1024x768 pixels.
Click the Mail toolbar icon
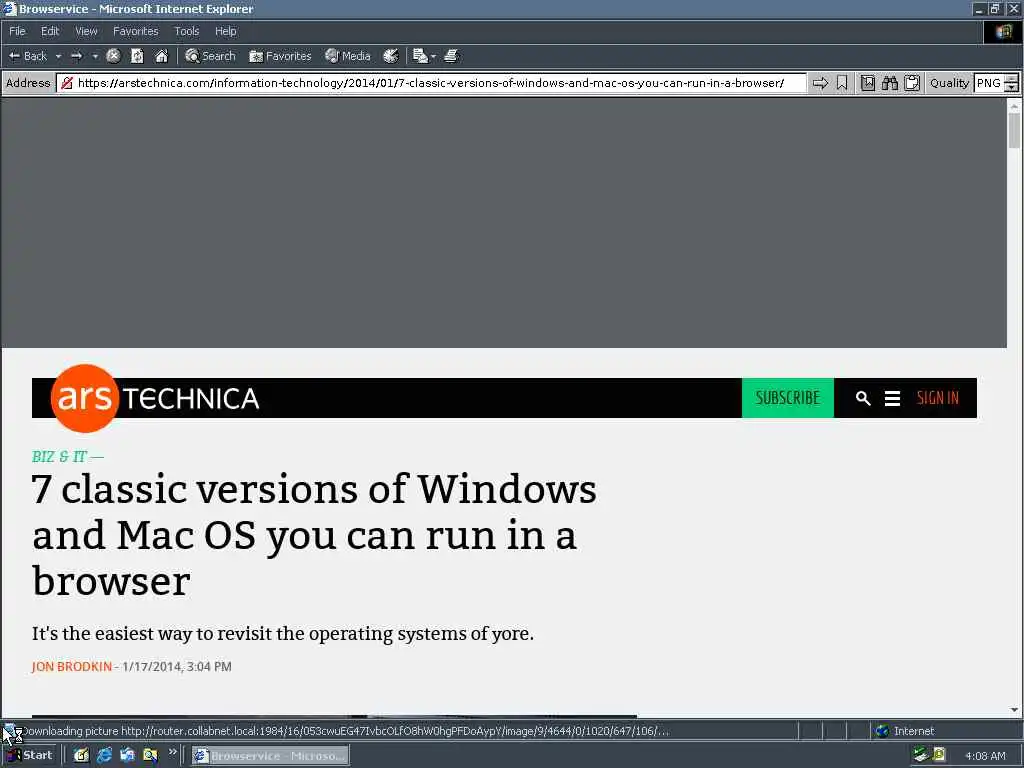pos(420,56)
